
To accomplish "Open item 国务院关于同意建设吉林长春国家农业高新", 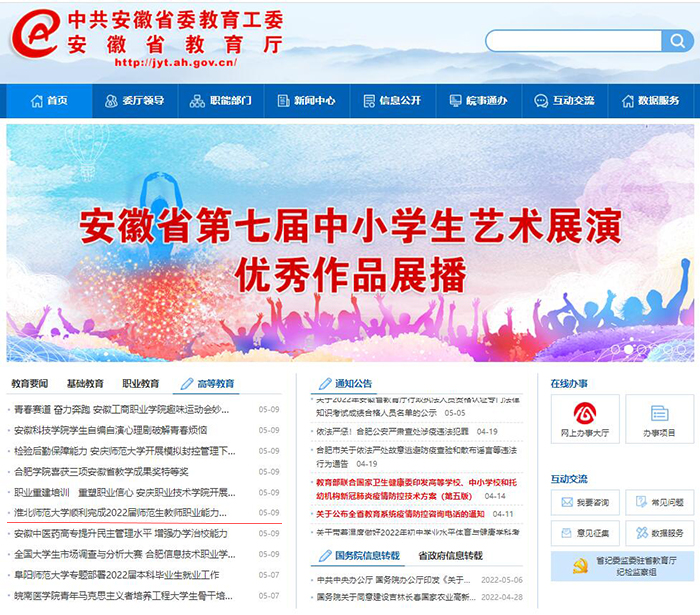I will pyautogui.click(x=396, y=597).
